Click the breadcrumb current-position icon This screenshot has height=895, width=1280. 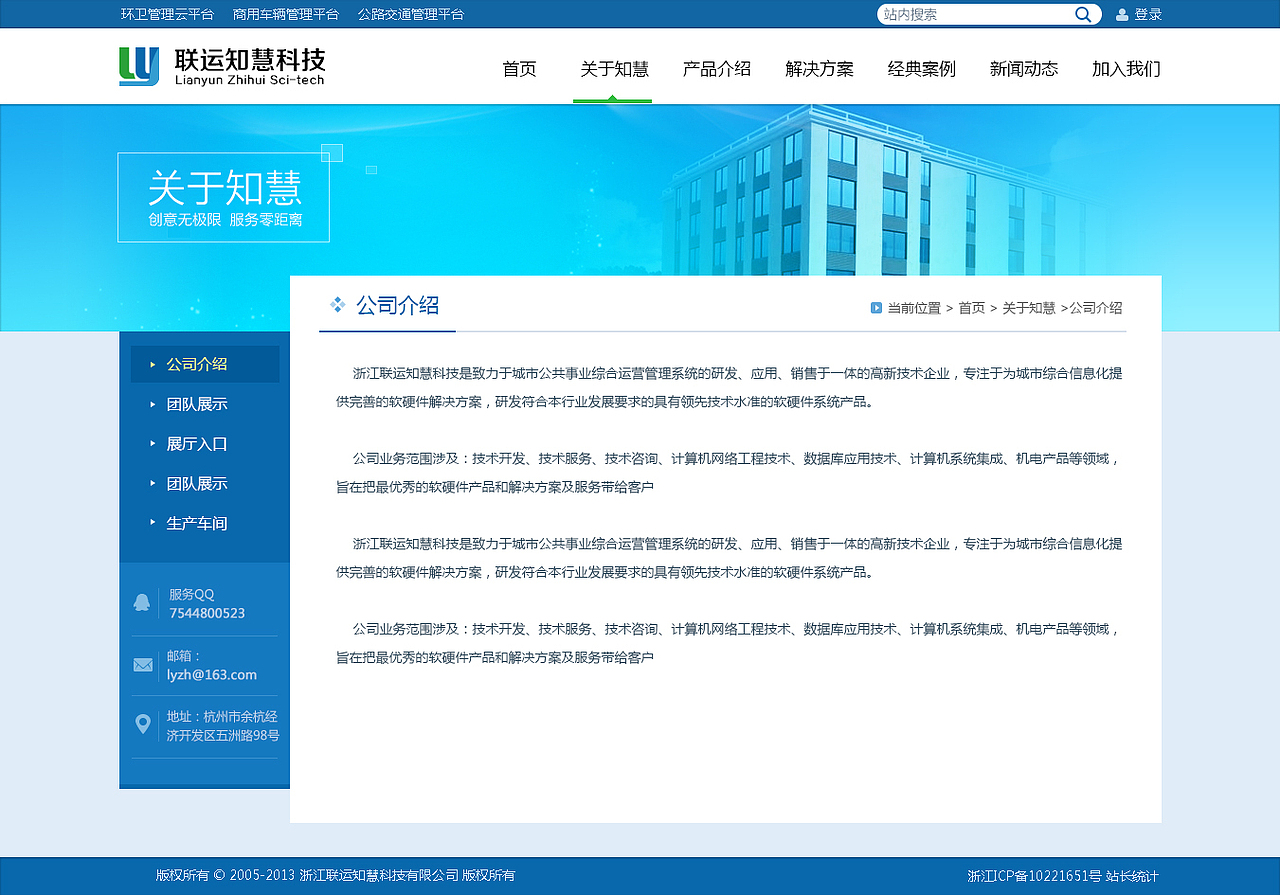876,308
